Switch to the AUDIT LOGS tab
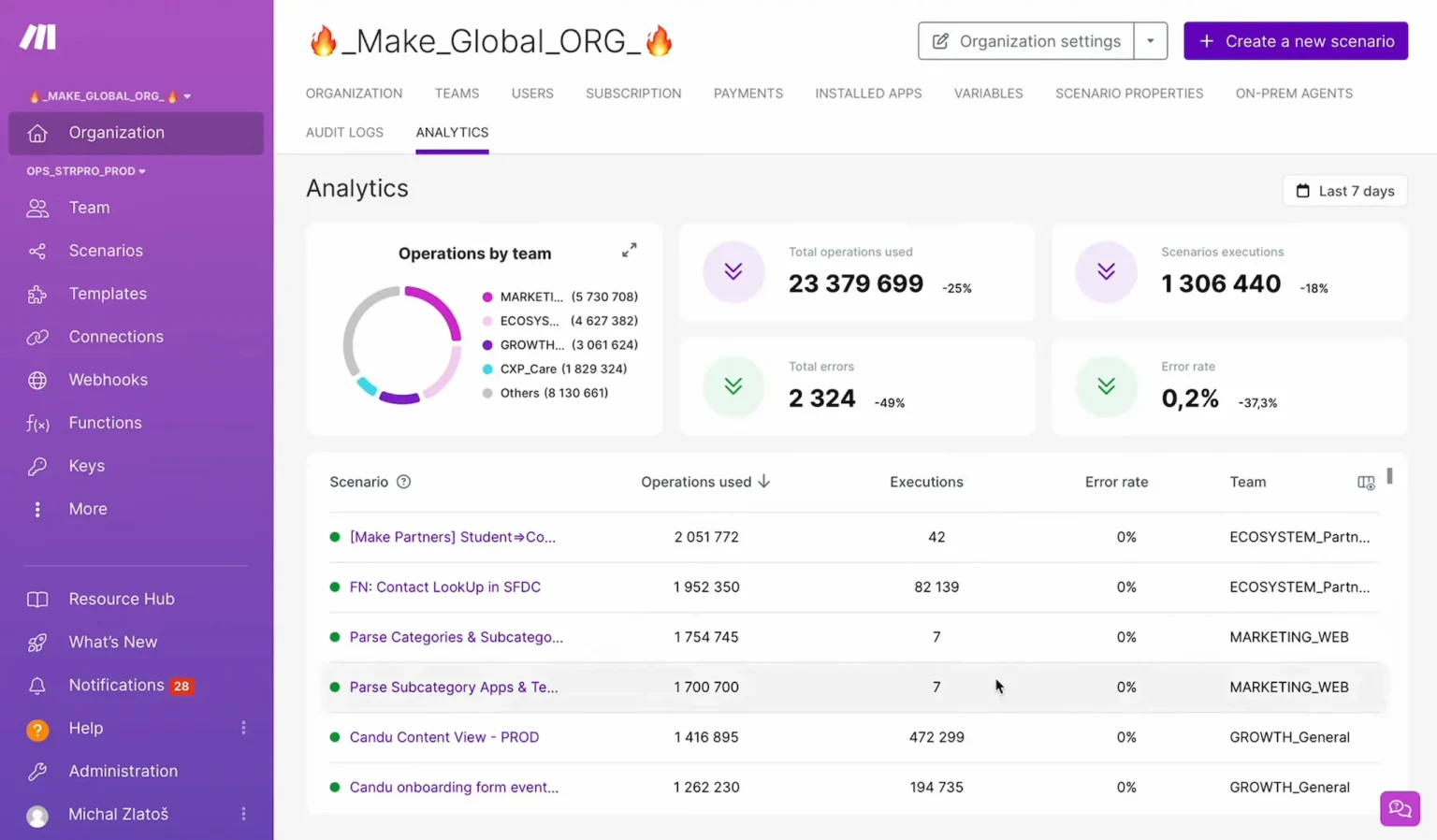This screenshot has width=1437, height=840. [x=344, y=132]
